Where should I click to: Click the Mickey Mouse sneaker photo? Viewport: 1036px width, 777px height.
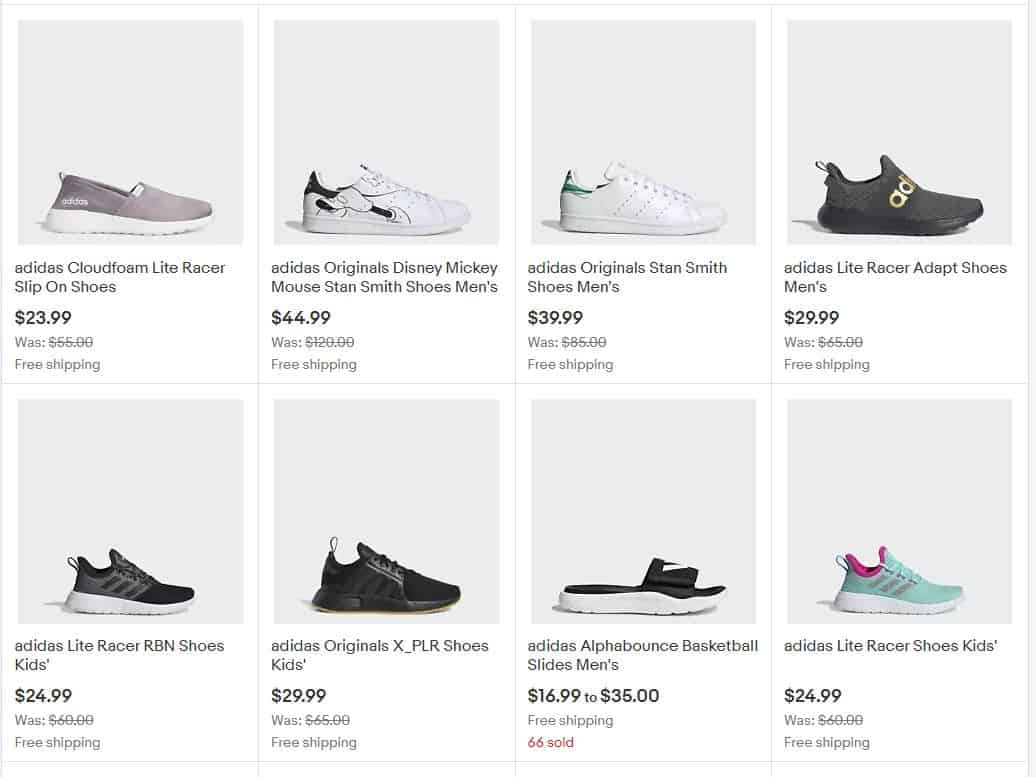click(386, 131)
